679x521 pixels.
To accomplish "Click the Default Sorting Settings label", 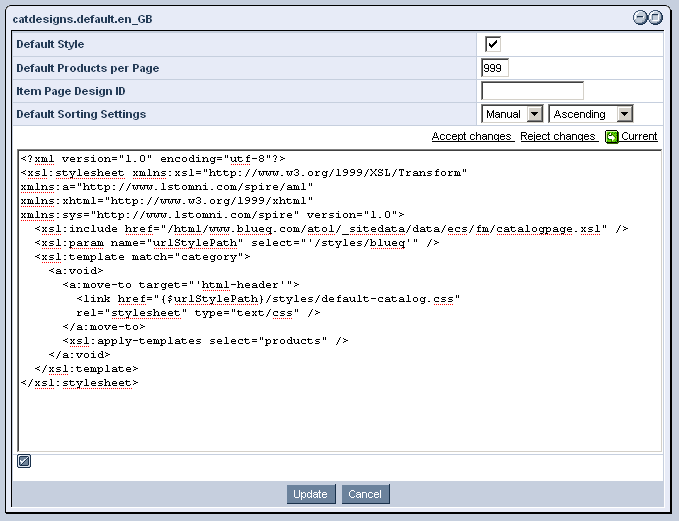I will (81, 114).
